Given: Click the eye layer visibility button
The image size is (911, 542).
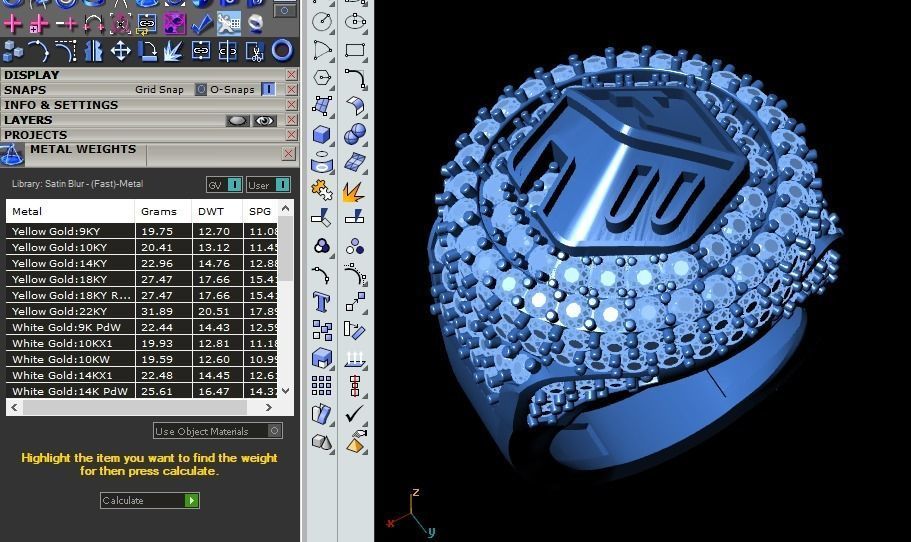Looking at the screenshot, I should click(x=265, y=120).
